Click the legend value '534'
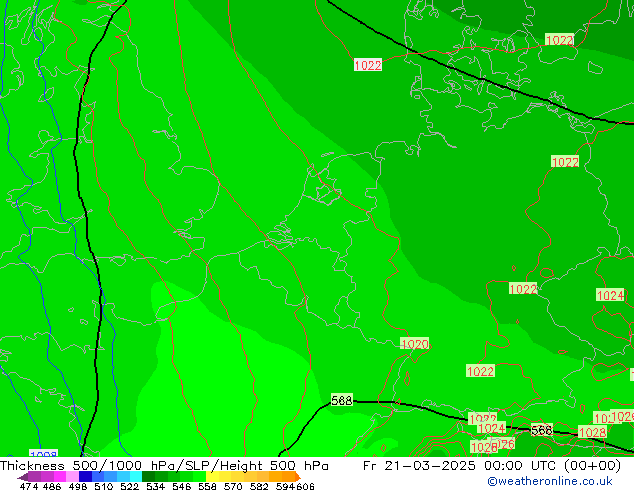The image size is (634, 490). pos(155,486)
